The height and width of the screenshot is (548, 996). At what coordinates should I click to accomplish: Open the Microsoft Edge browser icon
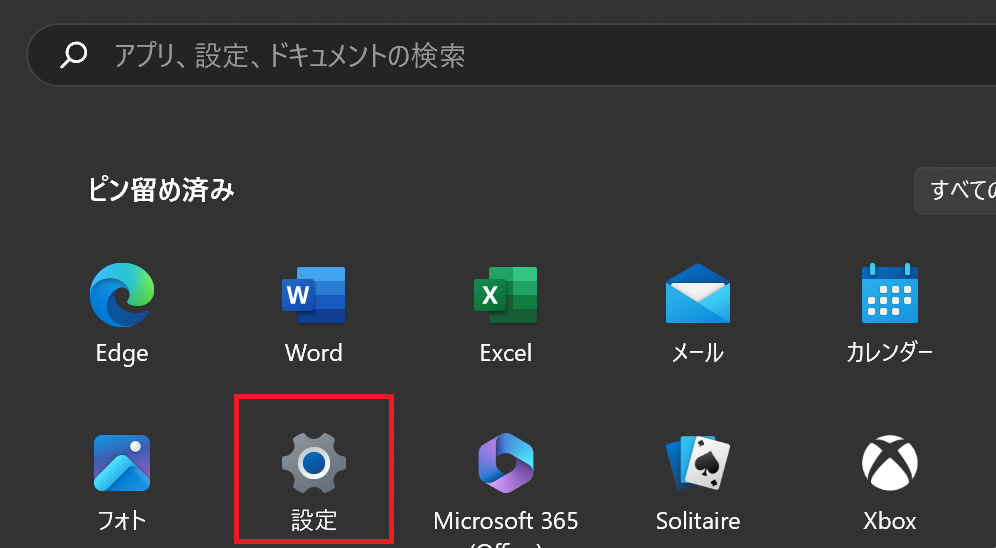click(122, 294)
